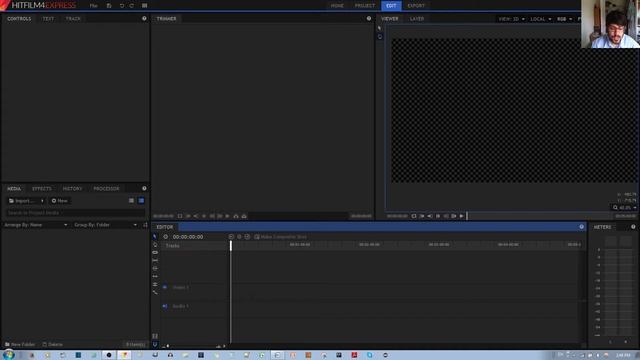
Task: Click Trimmer insert clip icon
Action: [x=236, y=216]
